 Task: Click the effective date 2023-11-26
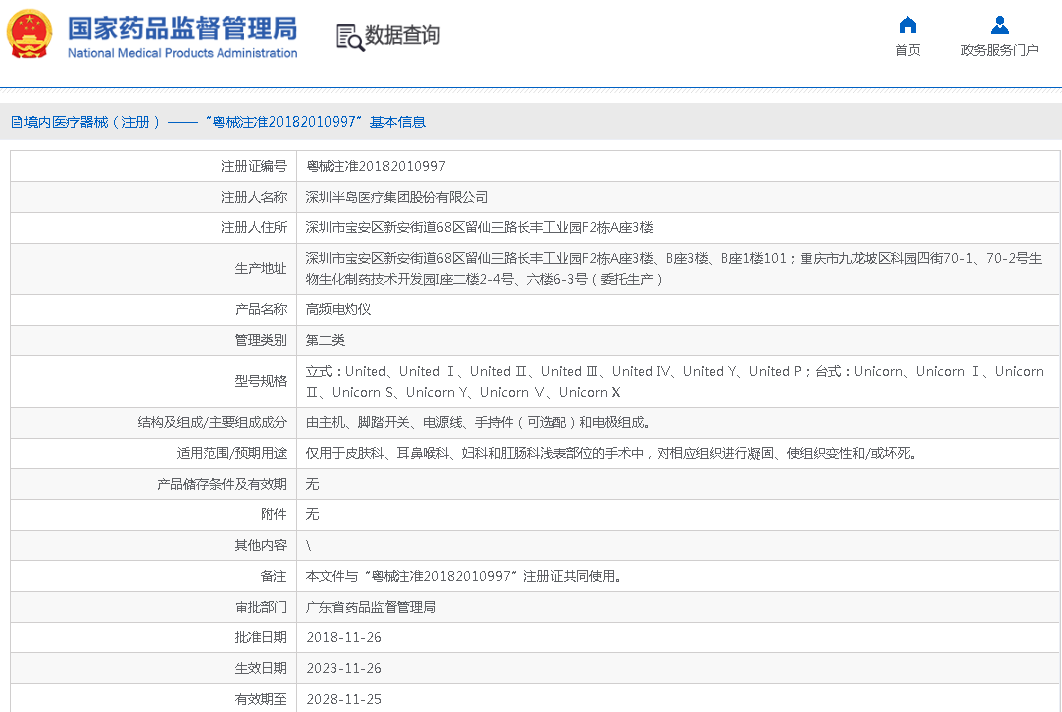tap(343, 669)
